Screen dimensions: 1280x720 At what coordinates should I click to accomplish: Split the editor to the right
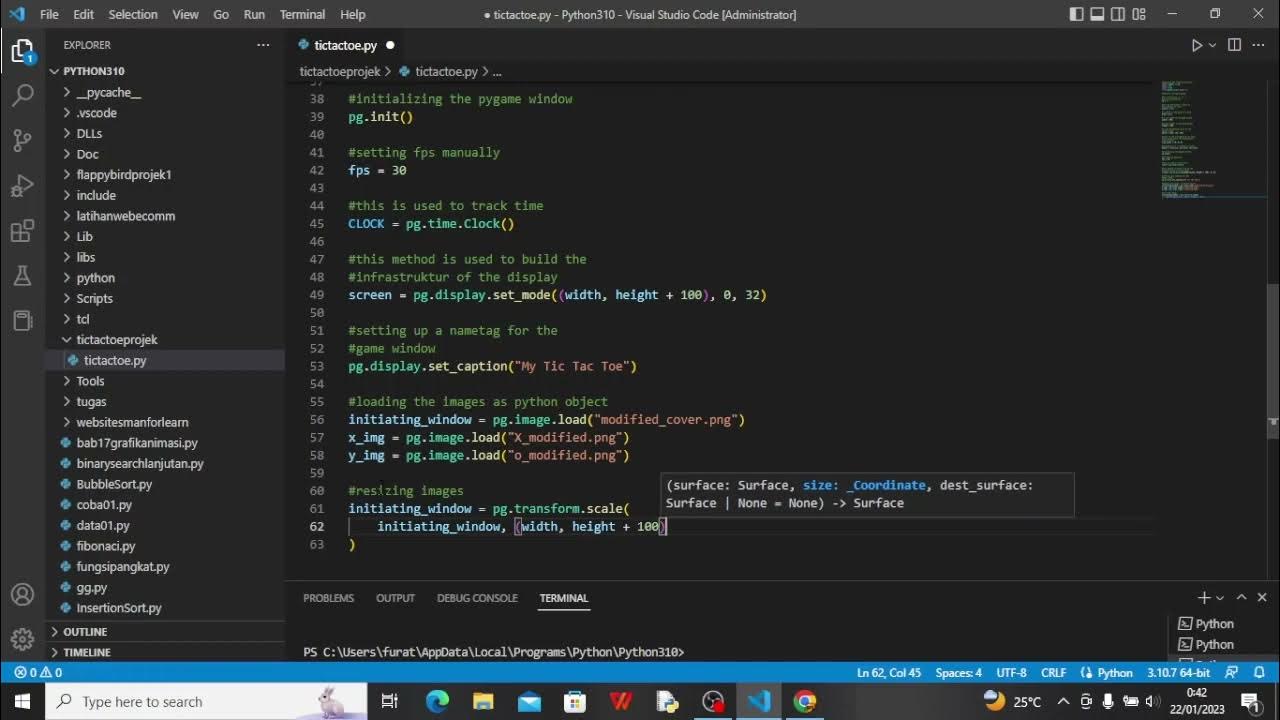[1234, 45]
